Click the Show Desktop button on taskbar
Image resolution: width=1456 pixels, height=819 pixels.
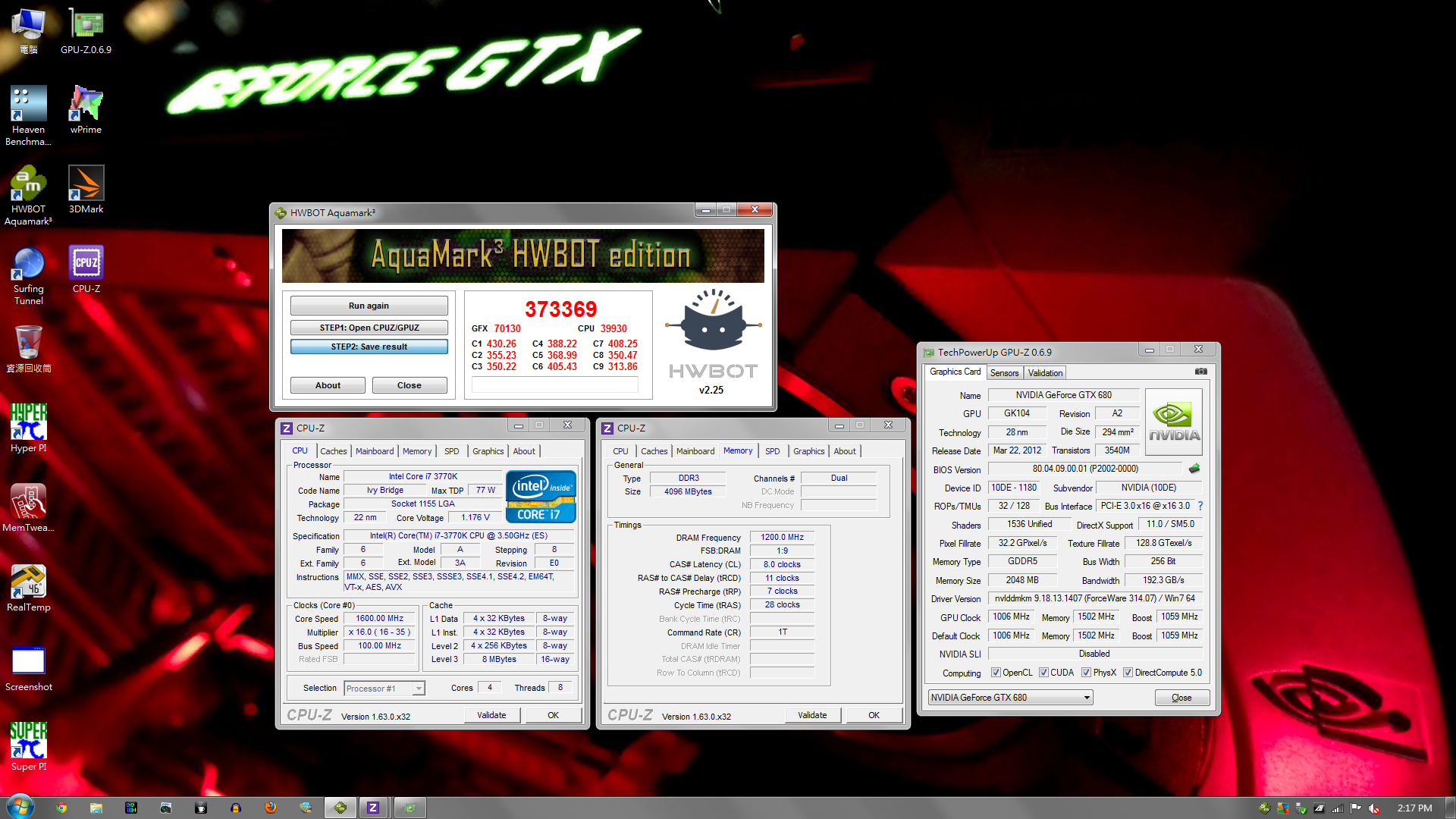click(x=1450, y=808)
